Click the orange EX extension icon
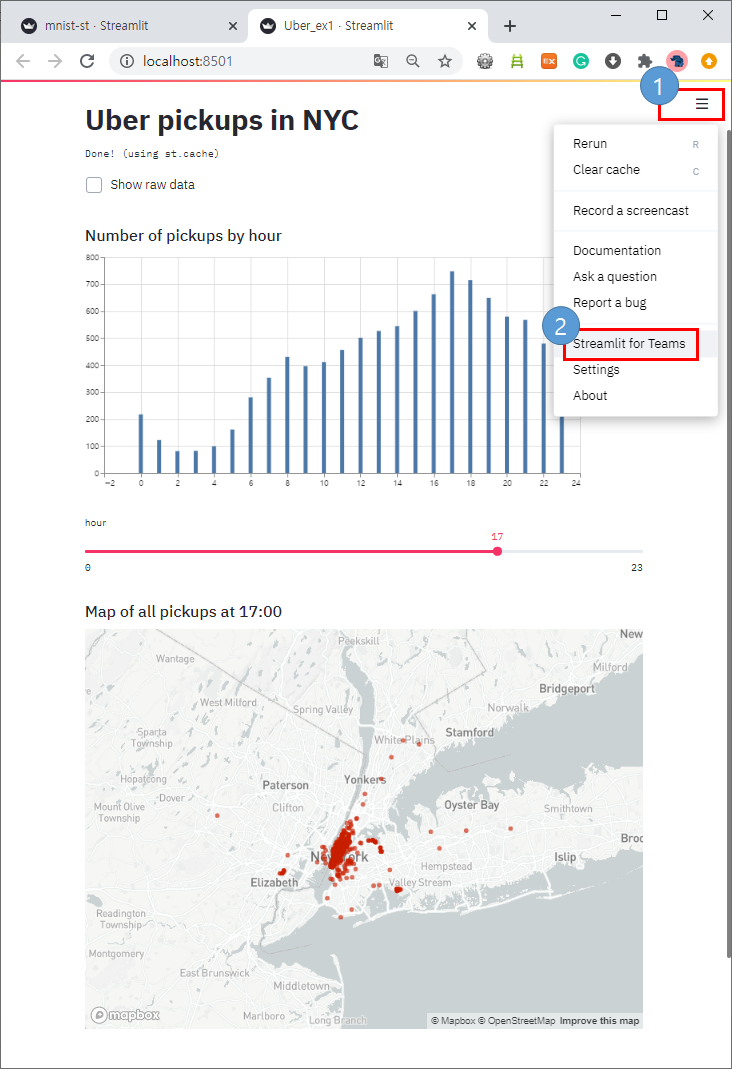This screenshot has width=732, height=1069. click(549, 61)
